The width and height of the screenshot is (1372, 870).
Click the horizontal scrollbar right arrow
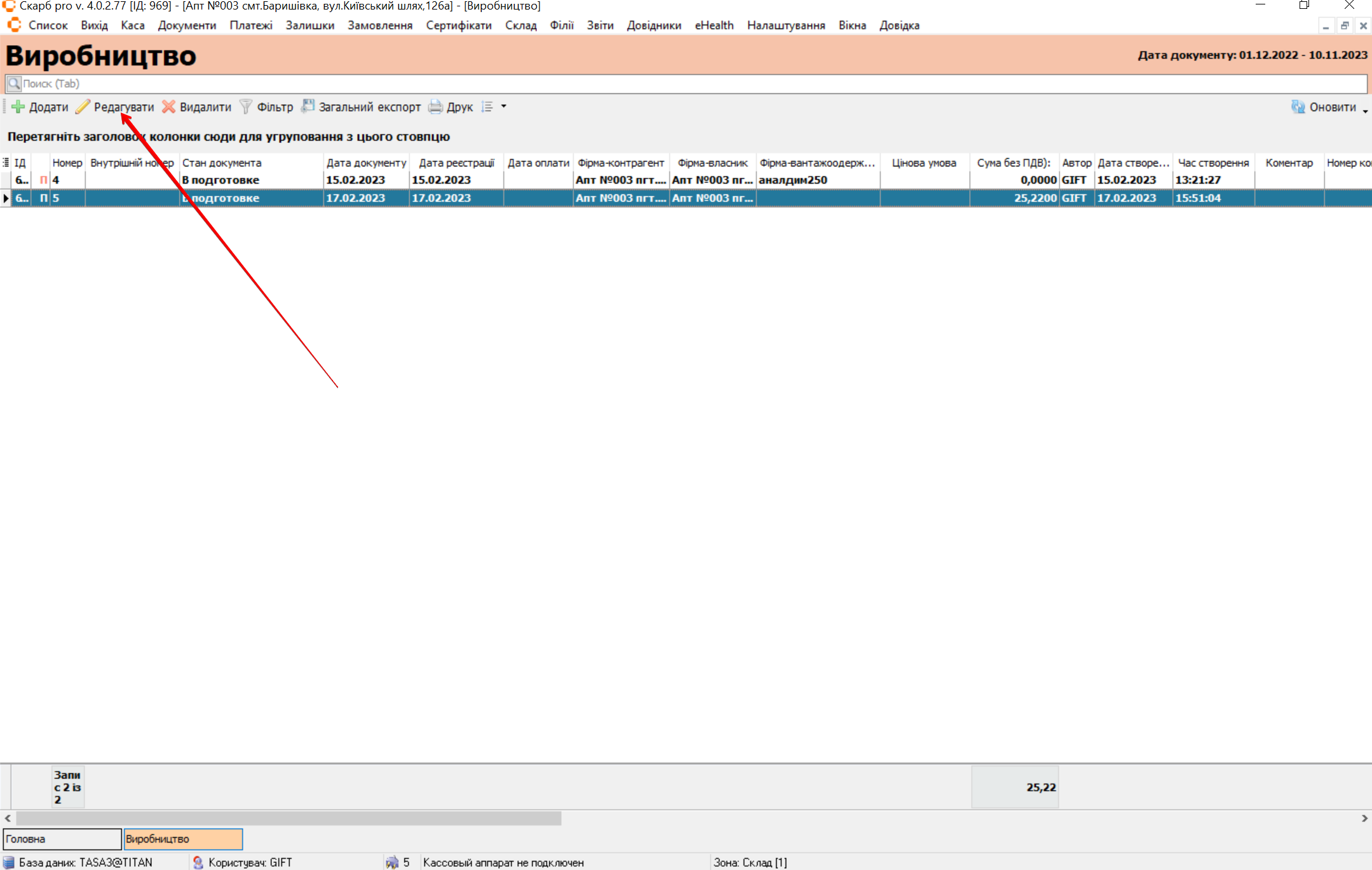[1364, 818]
